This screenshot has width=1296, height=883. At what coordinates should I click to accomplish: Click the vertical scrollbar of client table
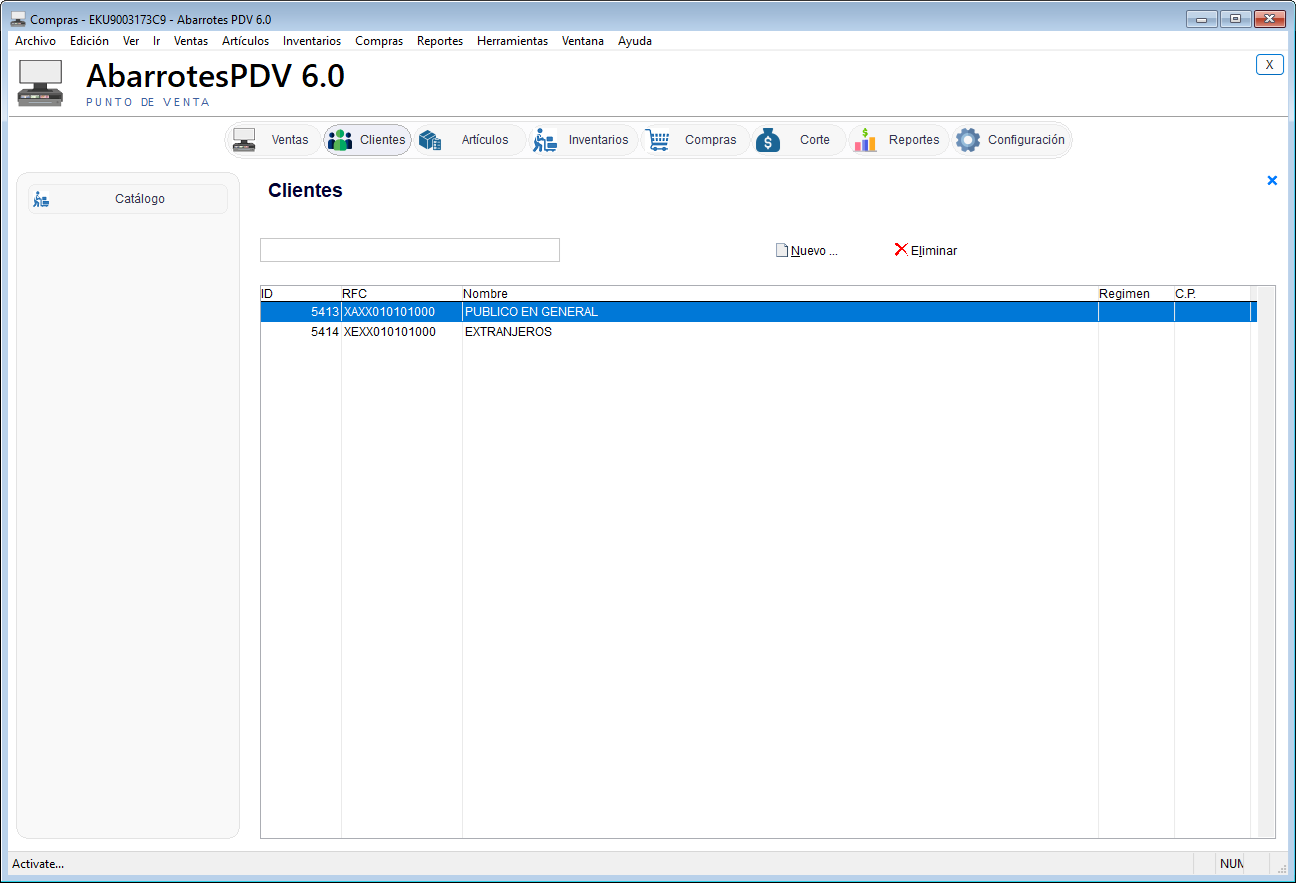tap(1266, 562)
